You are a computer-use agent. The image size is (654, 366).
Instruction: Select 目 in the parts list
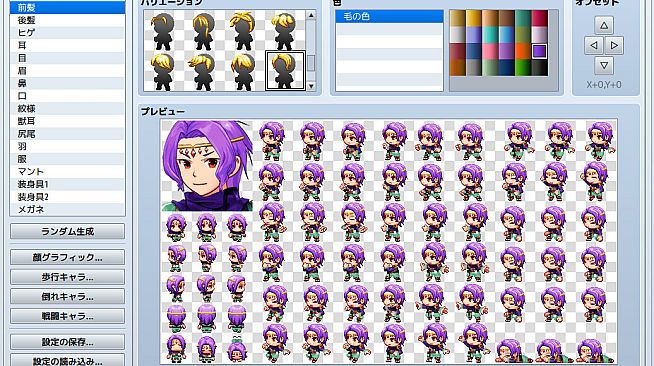(67, 58)
